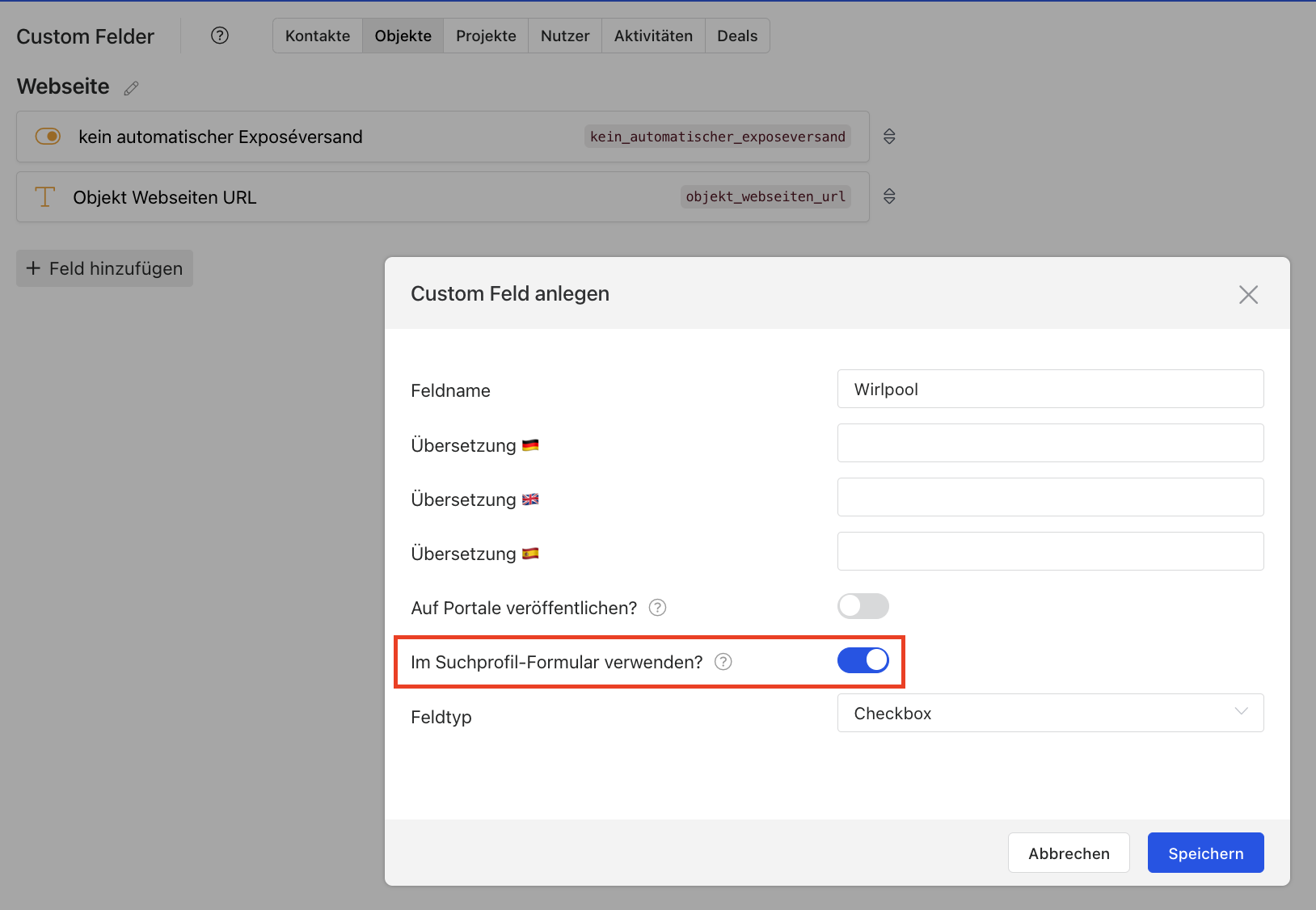Click the Abbrechen button
This screenshot has height=910, width=1316.
tap(1069, 853)
